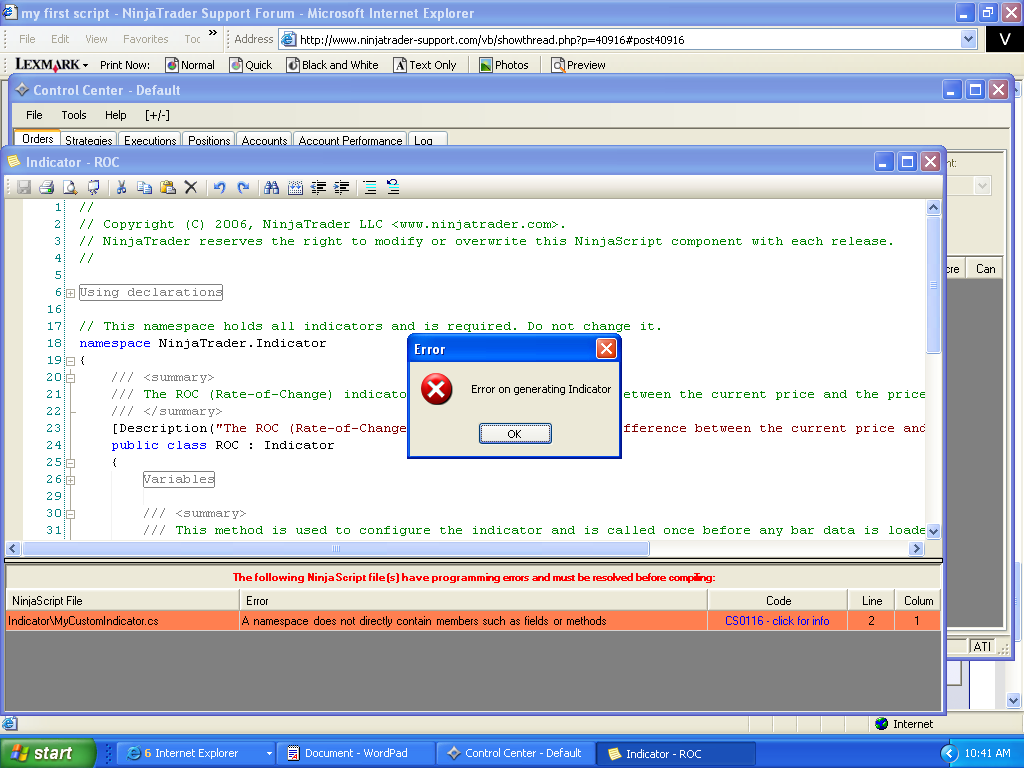Collapse the summary block at line 30
This screenshot has width=1024, height=768.
click(71, 514)
